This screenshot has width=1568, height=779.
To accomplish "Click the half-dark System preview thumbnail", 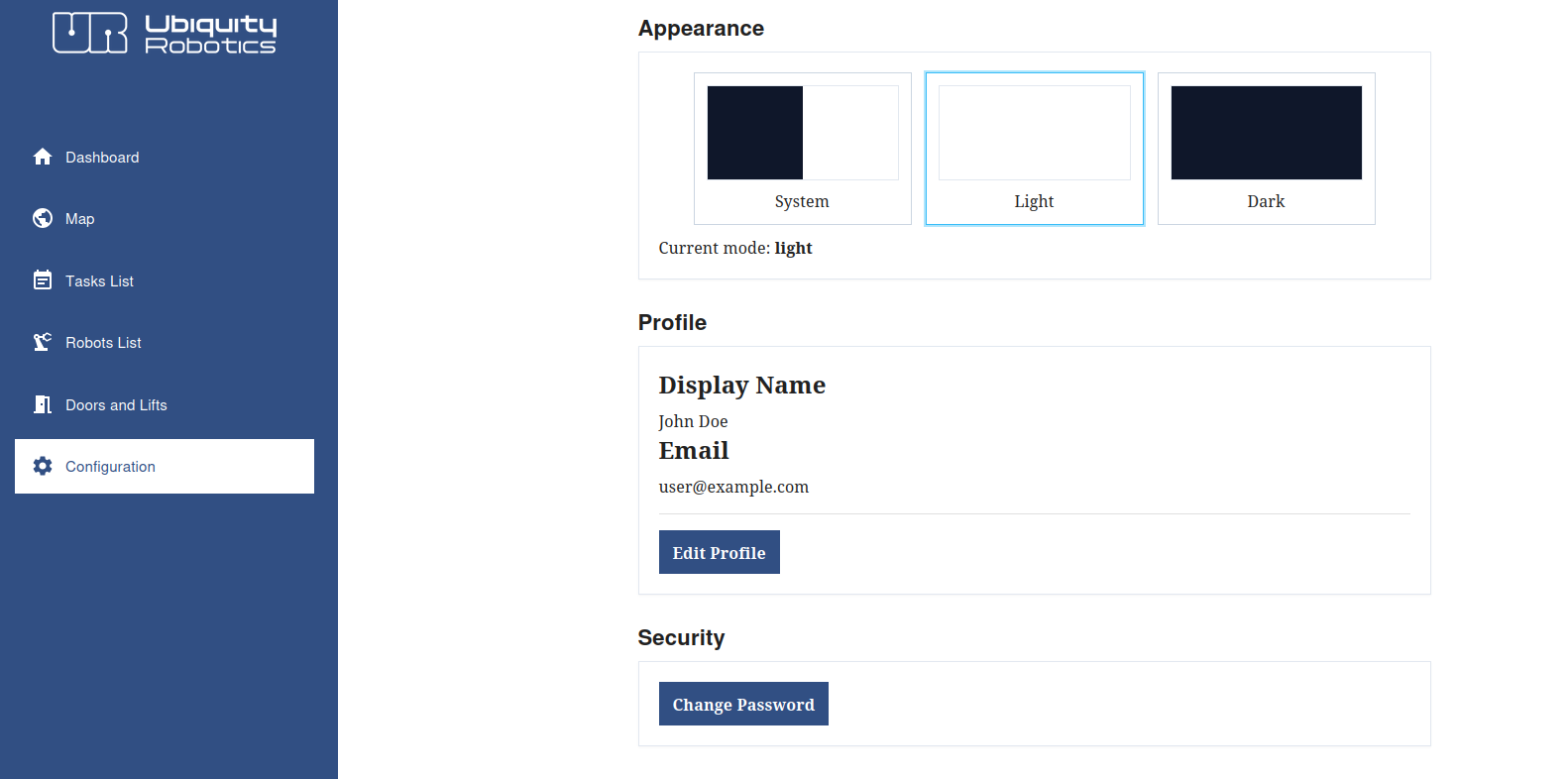I will (803, 133).
